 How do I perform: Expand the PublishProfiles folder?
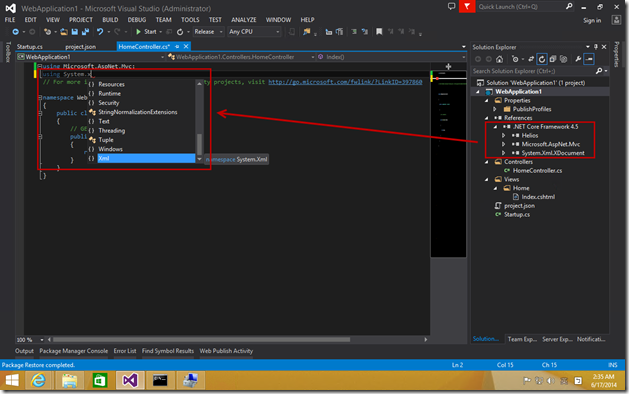click(x=495, y=109)
